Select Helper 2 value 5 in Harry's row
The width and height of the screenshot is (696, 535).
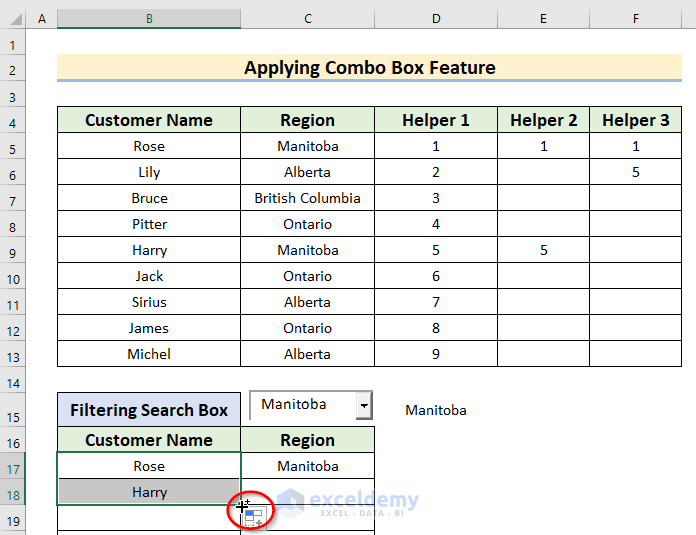coord(543,250)
